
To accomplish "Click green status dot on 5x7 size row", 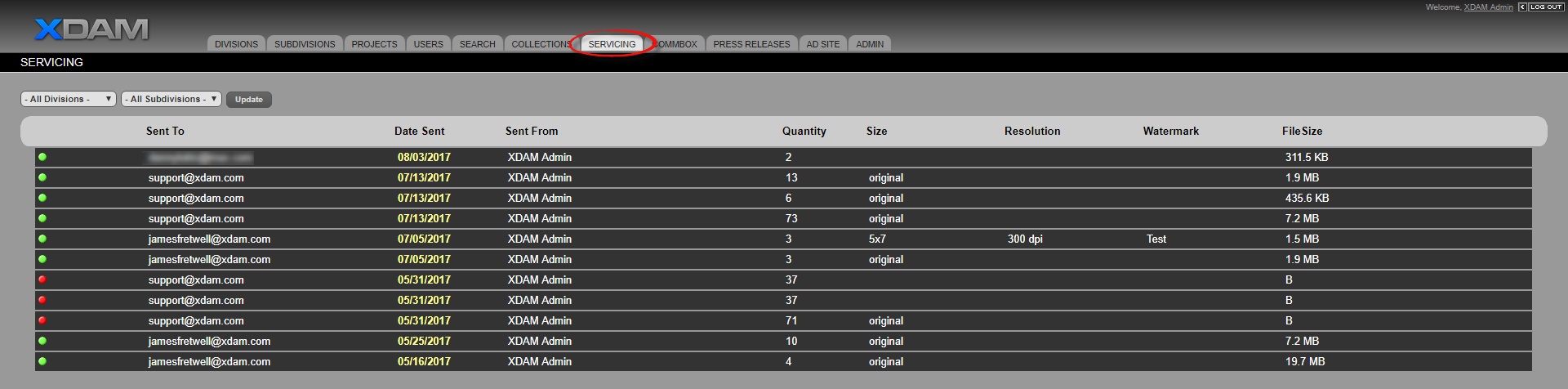I will [x=42, y=239].
